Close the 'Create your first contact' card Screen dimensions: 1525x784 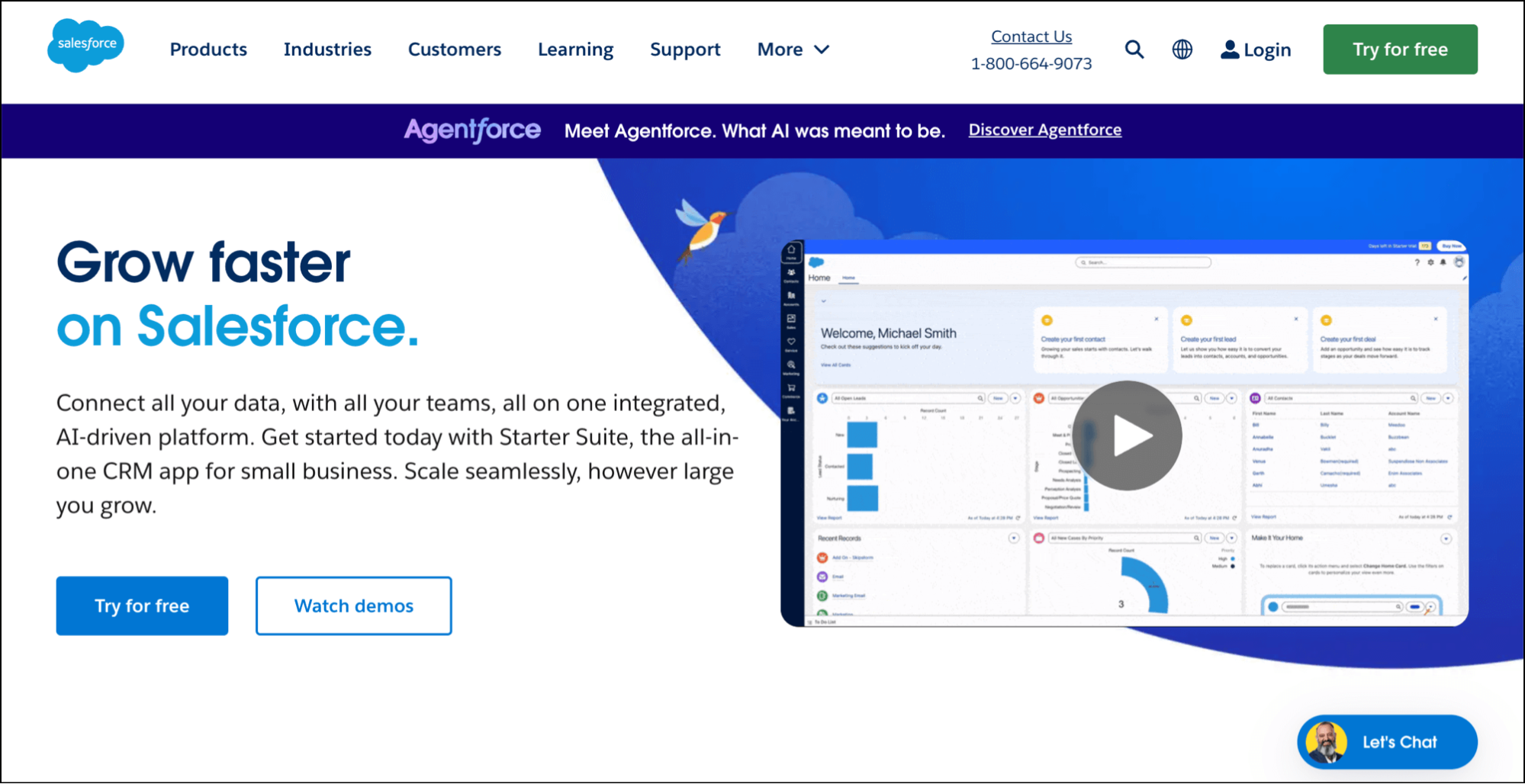tap(1157, 319)
